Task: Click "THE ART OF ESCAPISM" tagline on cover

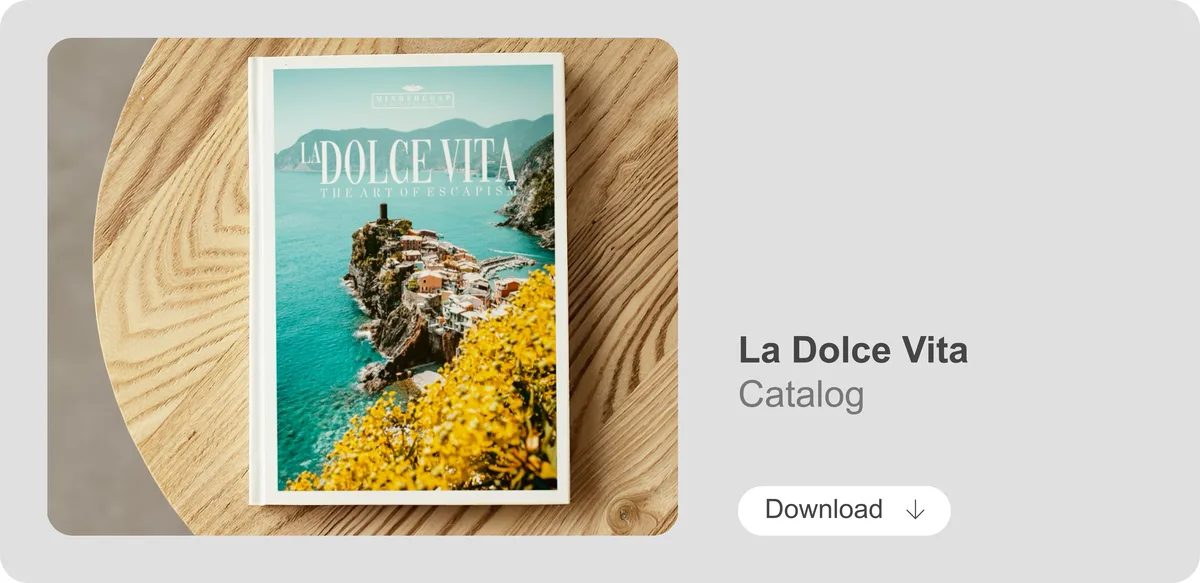Action: [x=417, y=190]
